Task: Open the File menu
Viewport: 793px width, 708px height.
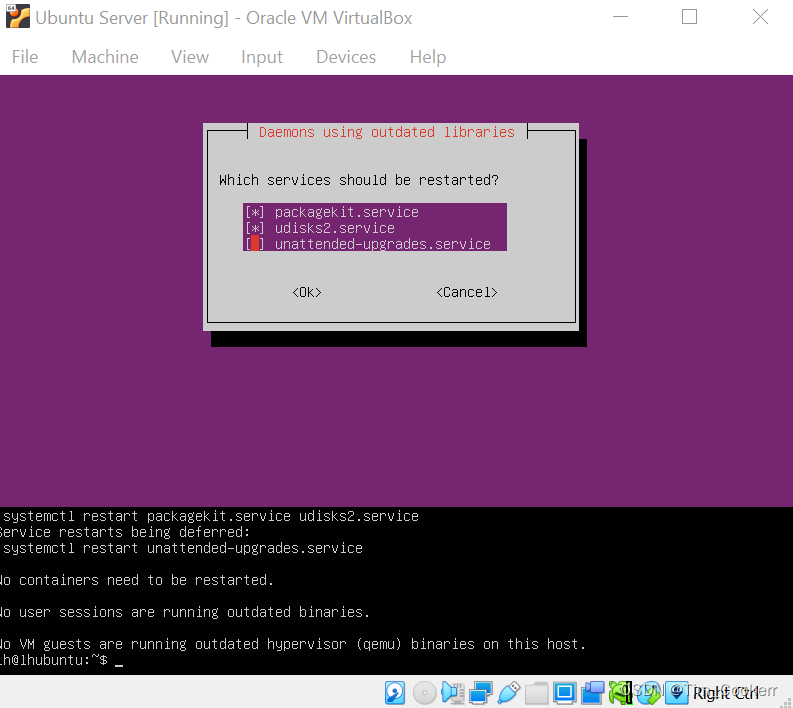Action: [x=25, y=57]
